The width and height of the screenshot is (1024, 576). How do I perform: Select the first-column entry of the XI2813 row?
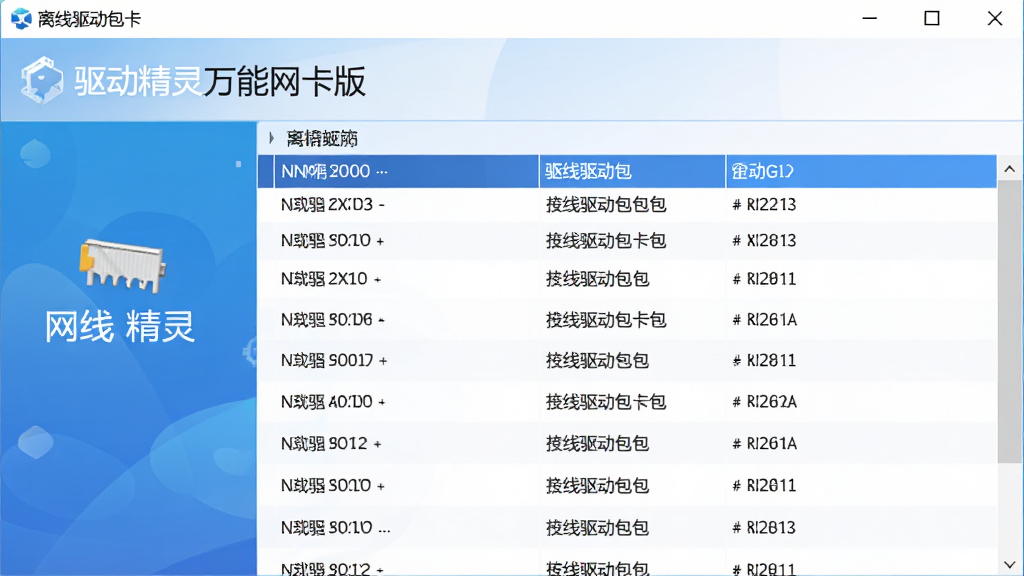(x=332, y=240)
